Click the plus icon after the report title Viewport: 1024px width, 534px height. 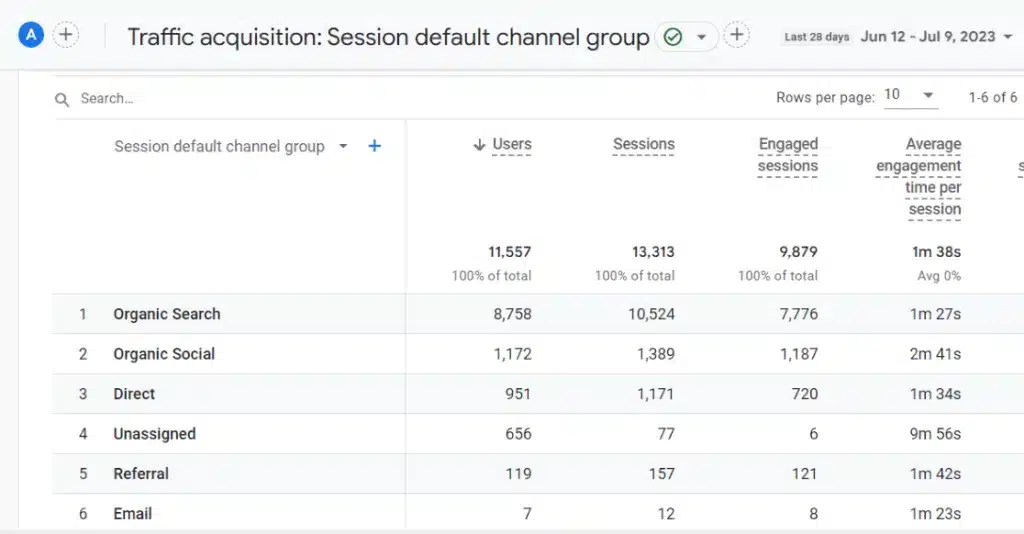[737, 36]
